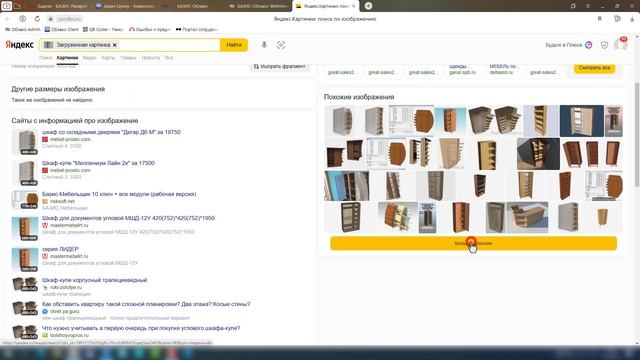The height and width of the screenshot is (360, 640).
Task: Open Будьте в Плюсе link
Action: click(569, 45)
